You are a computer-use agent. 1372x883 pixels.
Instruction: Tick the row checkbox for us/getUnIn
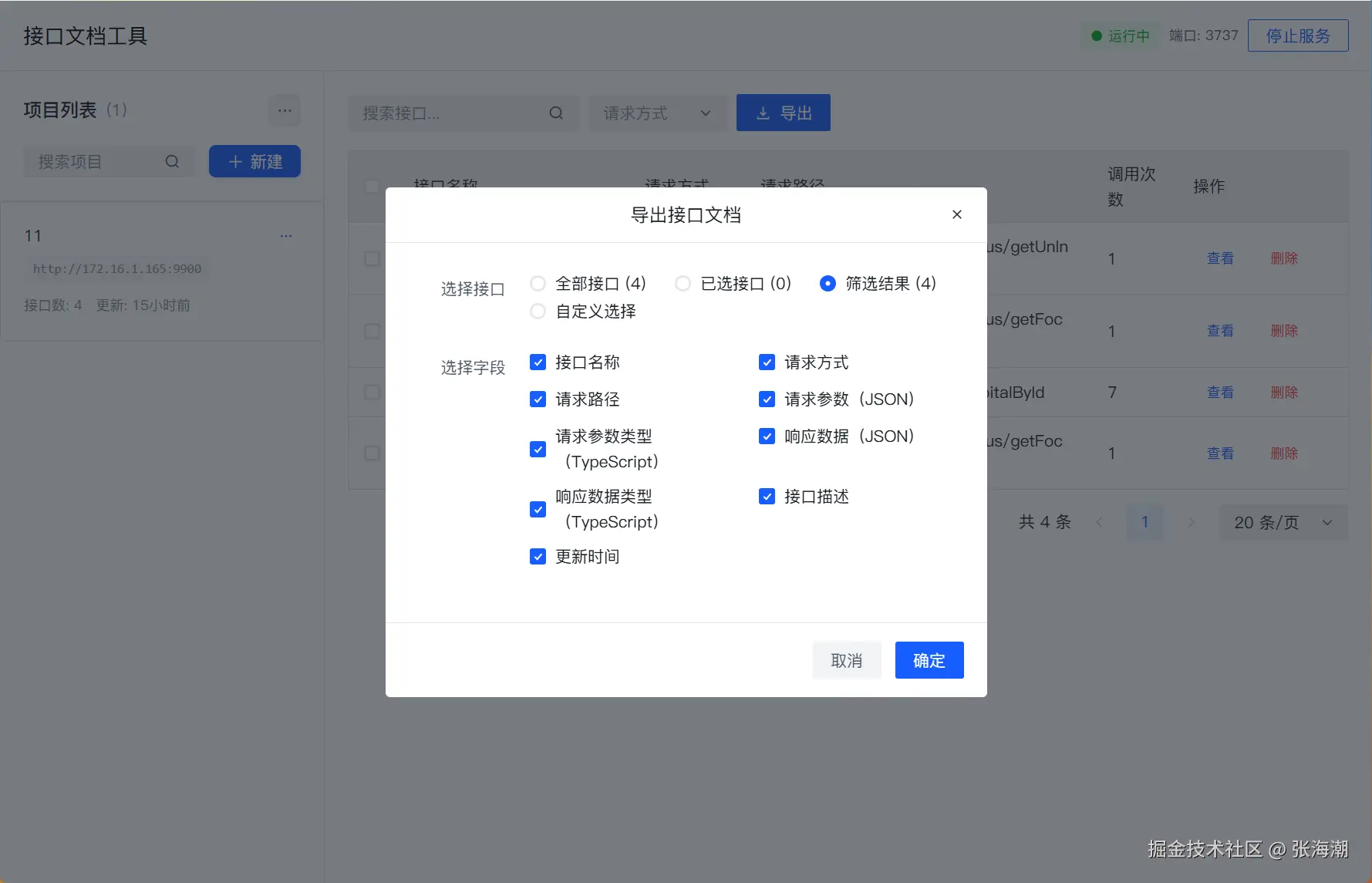[372, 259]
